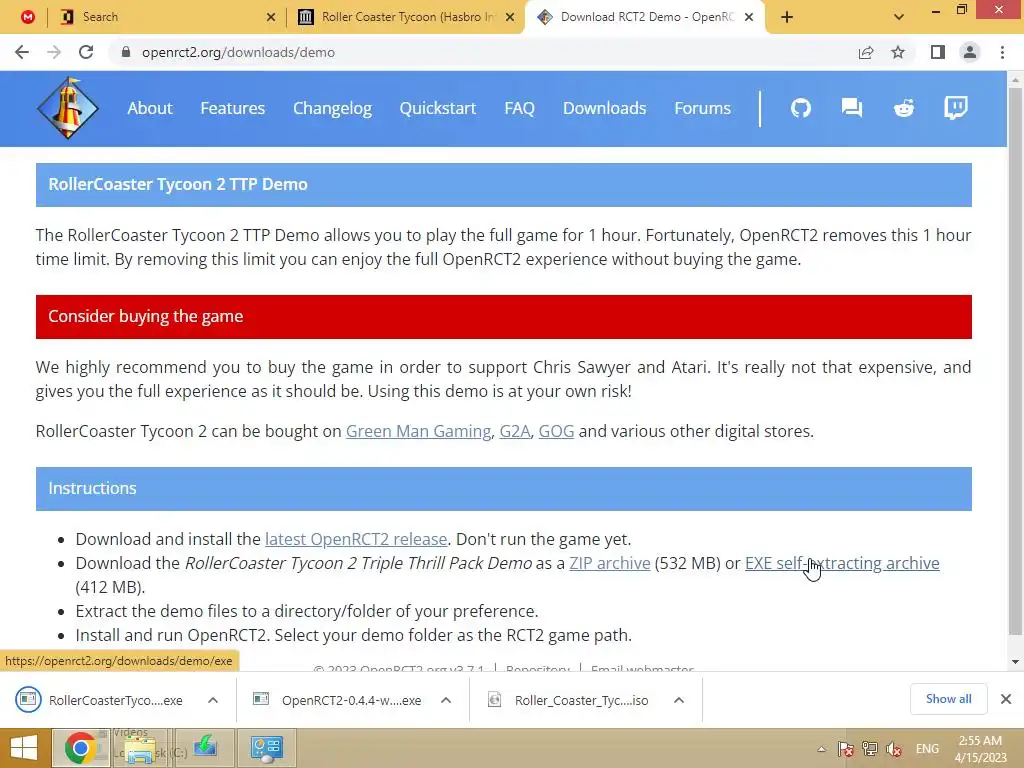Click the Action Center flag tray icon
The width and height of the screenshot is (1024, 768).
(846, 749)
